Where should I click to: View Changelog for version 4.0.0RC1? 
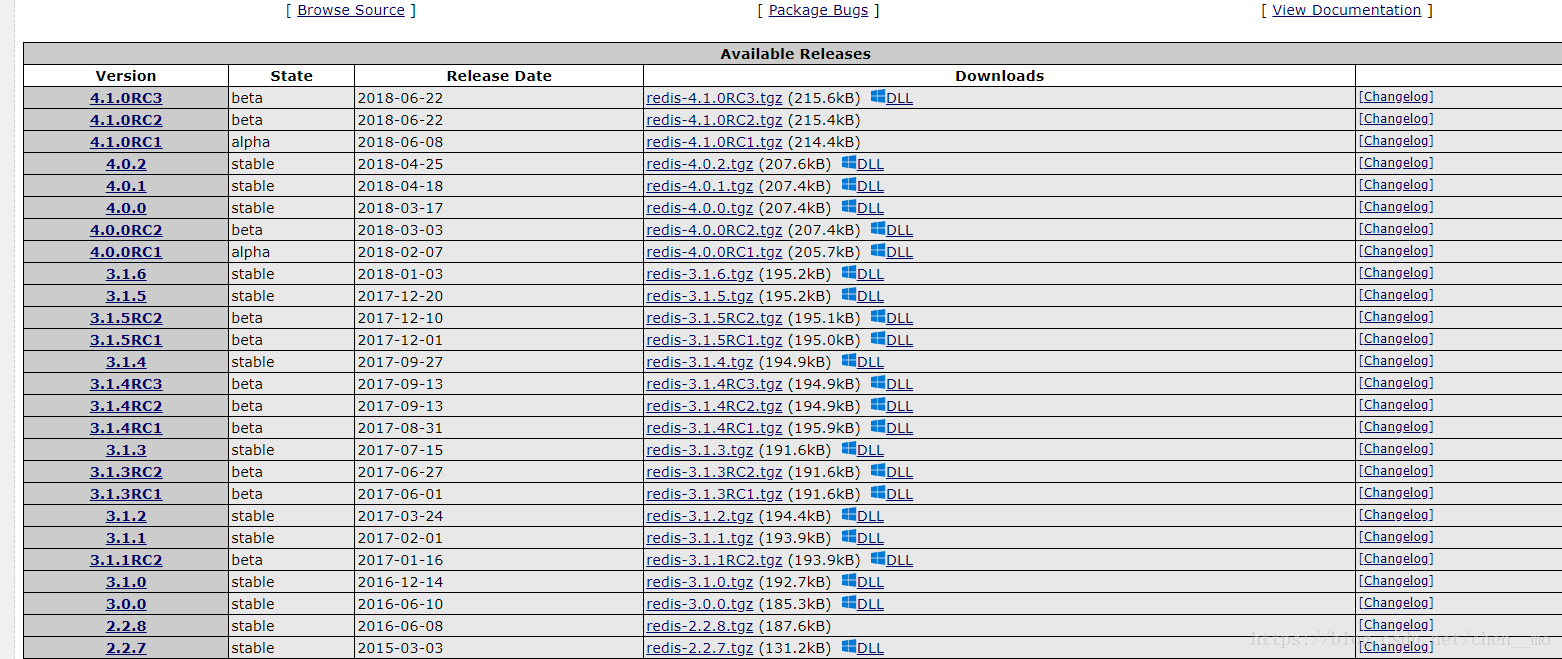[1395, 251]
